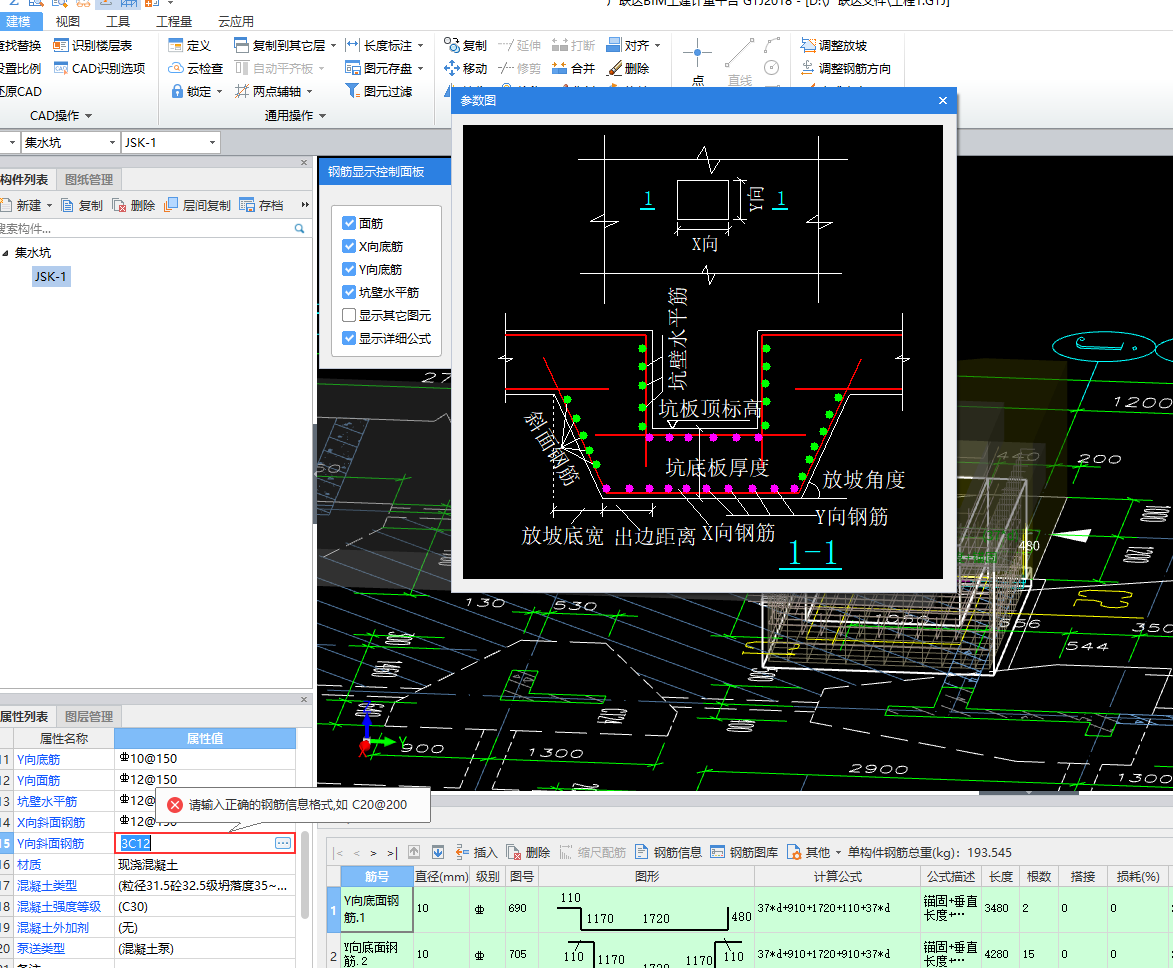Click the 锁定 lock icon
The width and height of the screenshot is (1173, 968).
(x=177, y=91)
